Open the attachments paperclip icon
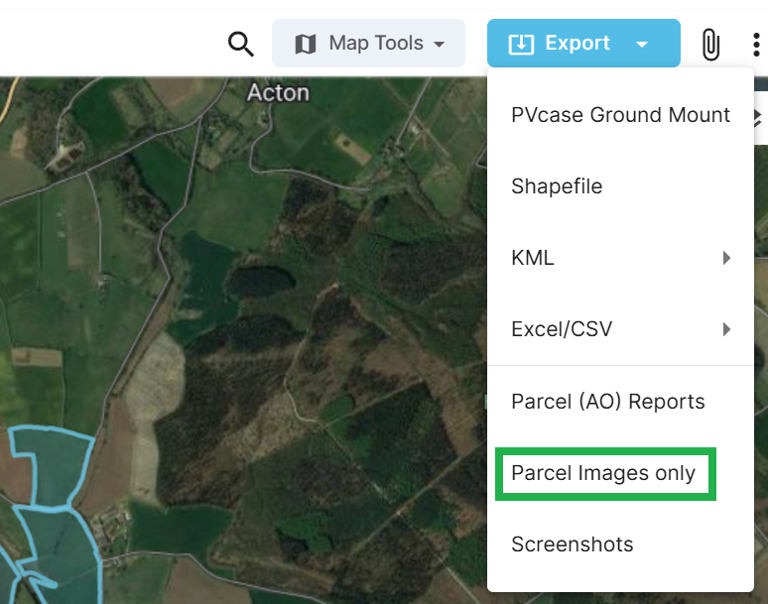The image size is (768, 604). point(710,44)
